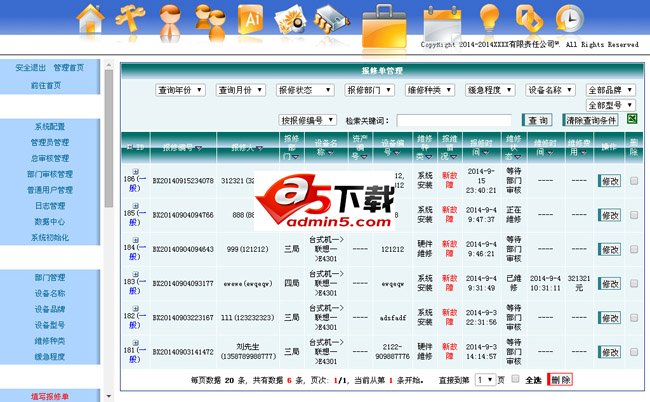Go to 前往首页 link
The width and height of the screenshot is (650, 402).
(x=46, y=85)
